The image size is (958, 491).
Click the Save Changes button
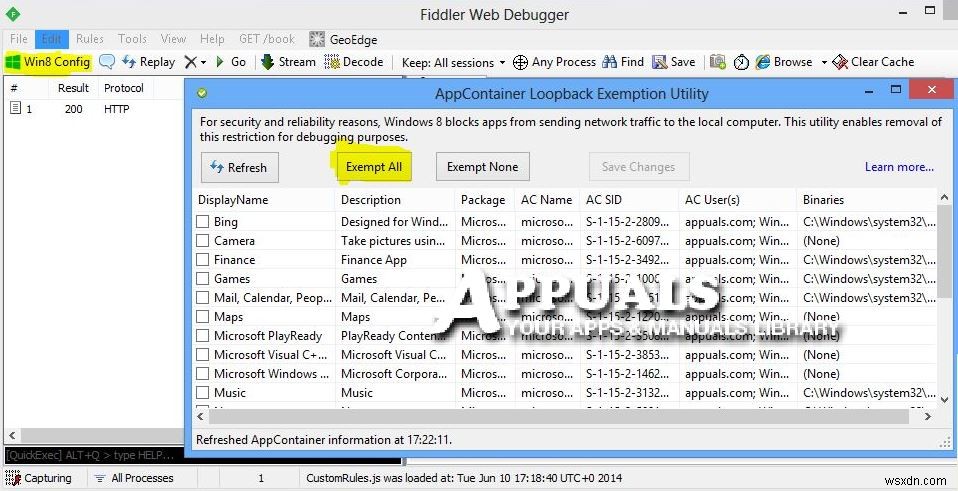click(x=639, y=167)
